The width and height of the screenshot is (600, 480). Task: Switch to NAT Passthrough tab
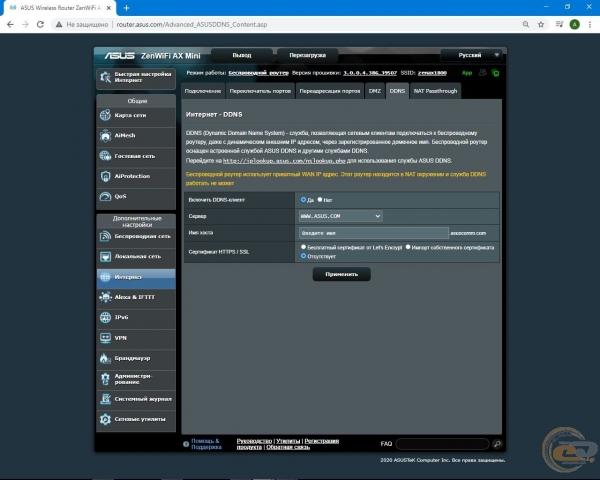435,91
